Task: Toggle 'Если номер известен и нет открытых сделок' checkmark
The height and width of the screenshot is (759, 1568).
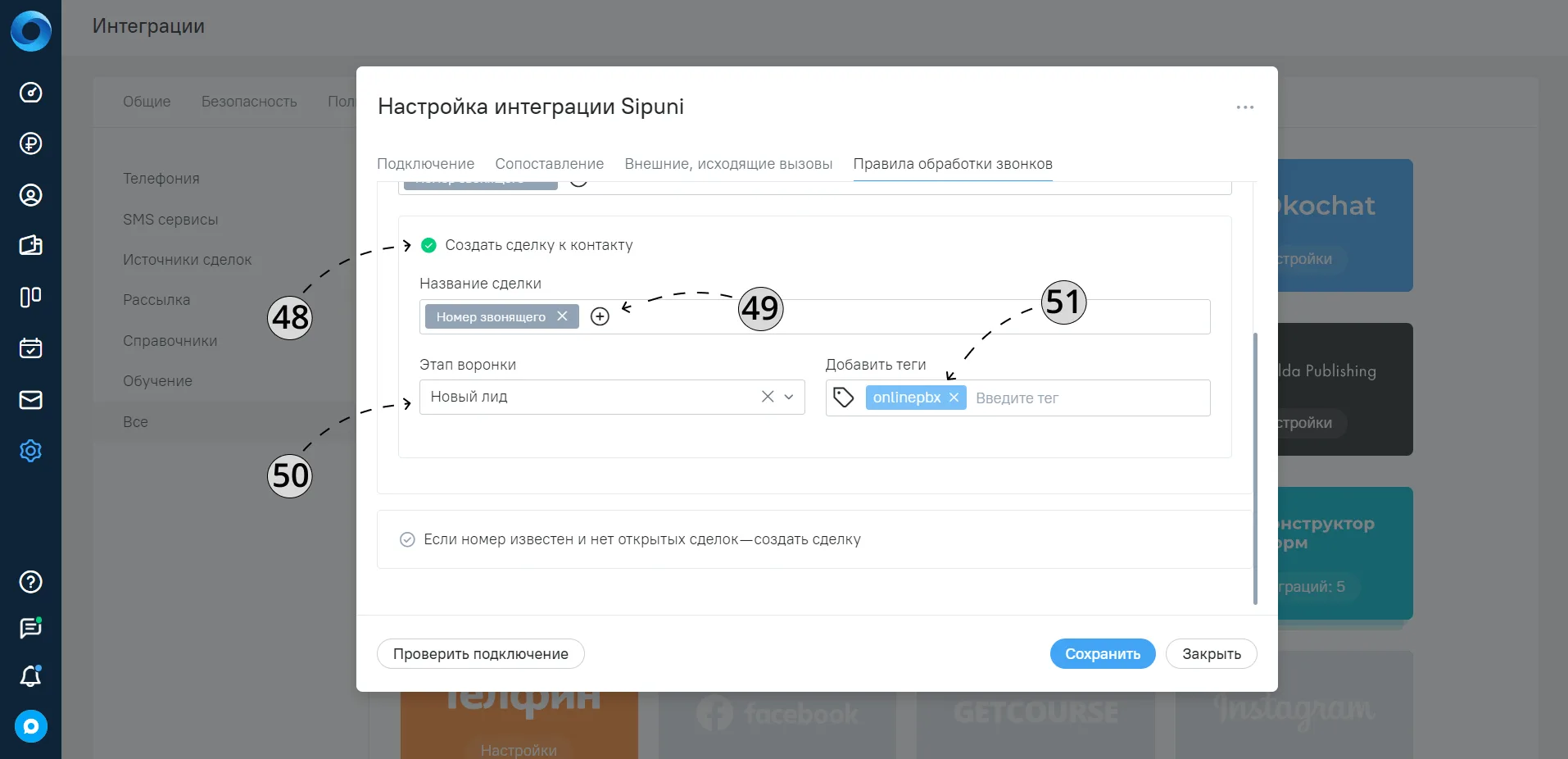Action: pos(407,539)
